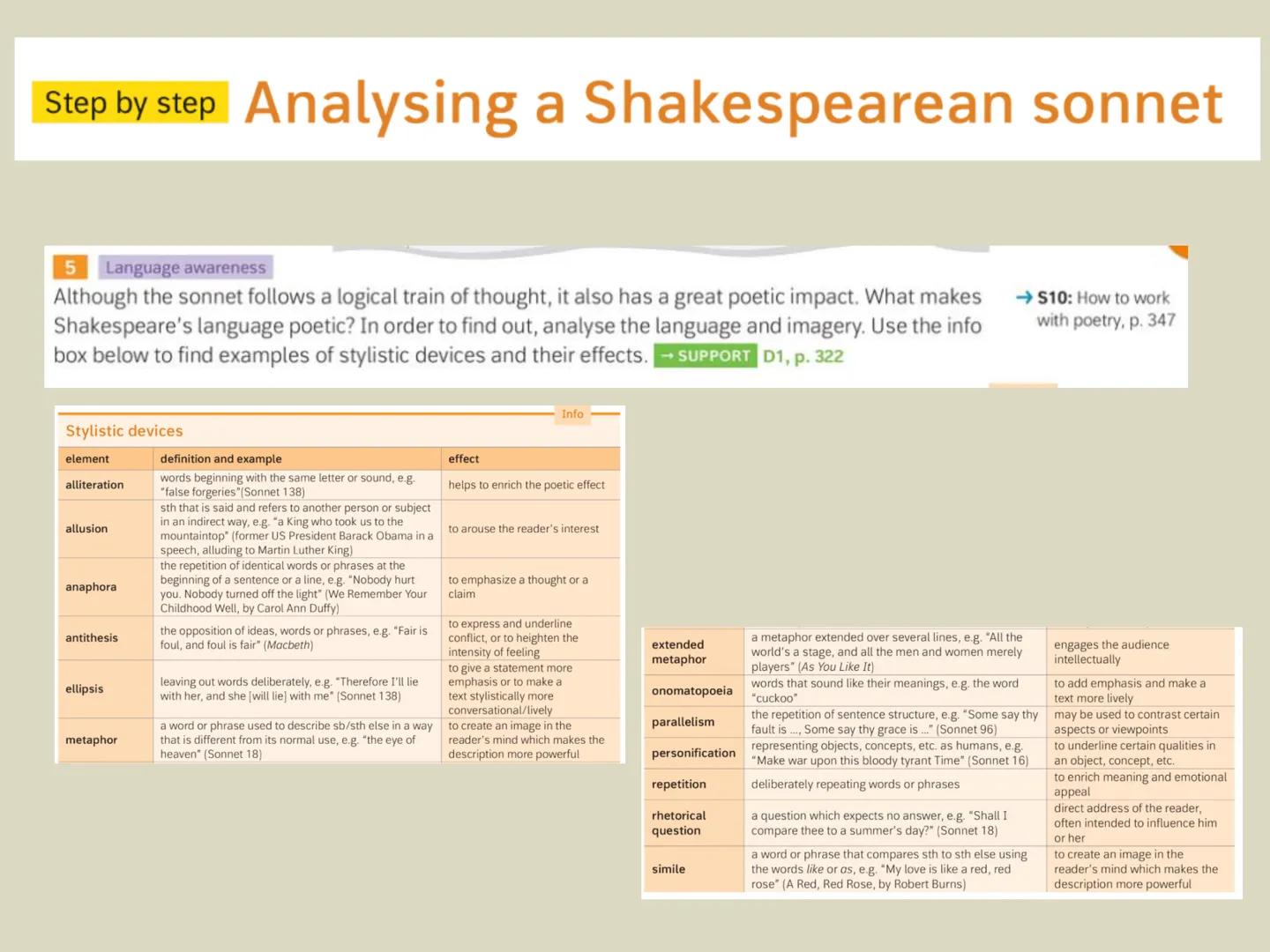This screenshot has height=952, width=1270.
Task: Open 'S10: How to work with poetry' reference
Action: 1105,309
